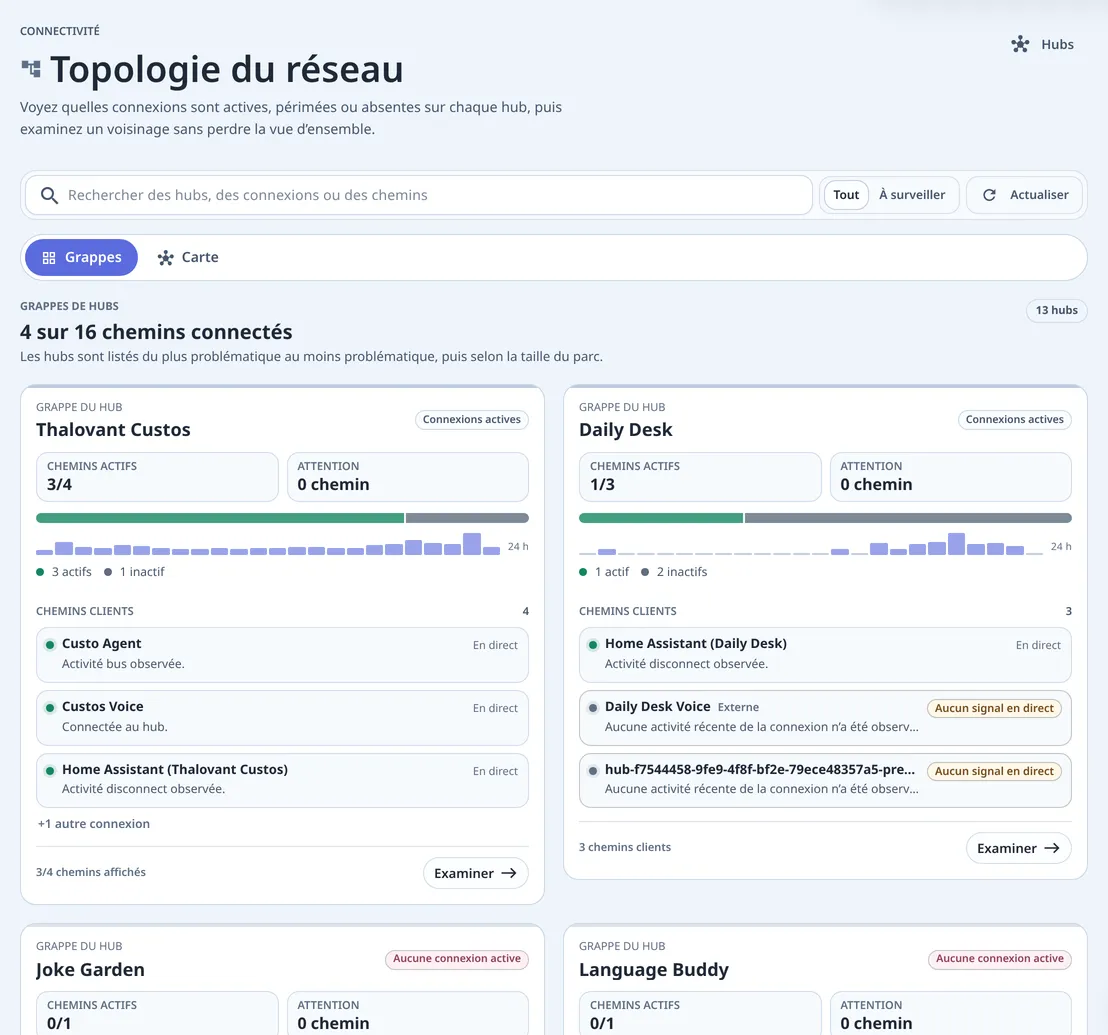Click 'Aucun signal en direct' badge on hub-f7544458
This screenshot has width=1108, height=1035.
994,771
